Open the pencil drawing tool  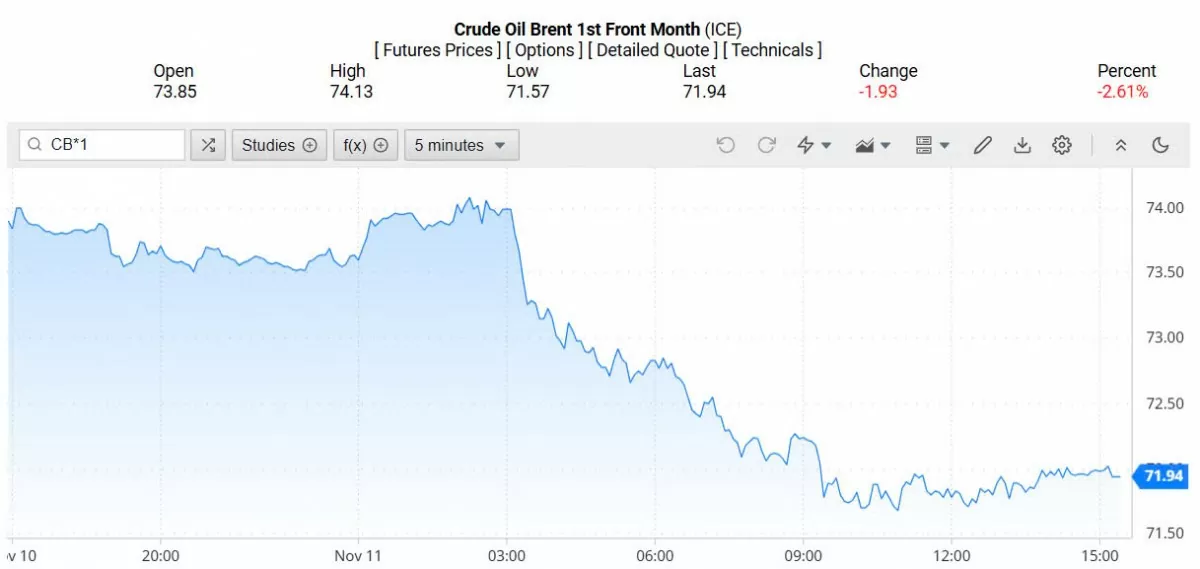click(x=982, y=145)
